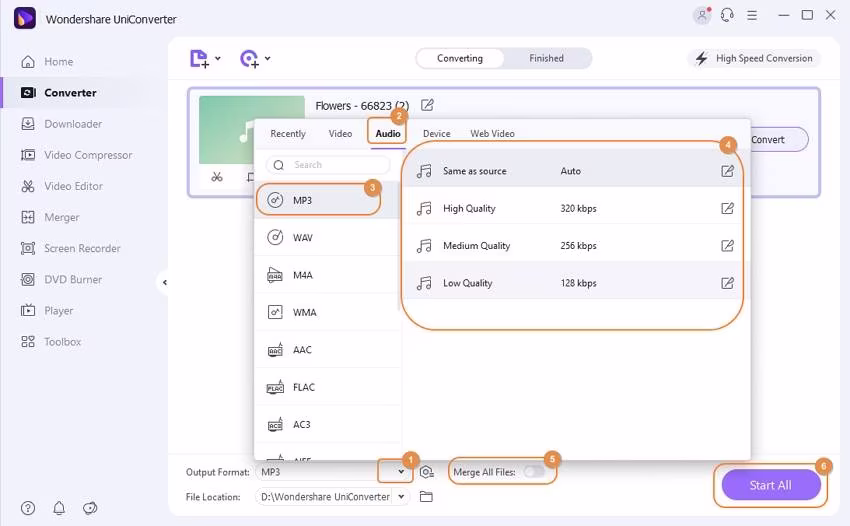This screenshot has width=850, height=526.
Task: Select the Device tab in format popup
Action: (x=436, y=133)
